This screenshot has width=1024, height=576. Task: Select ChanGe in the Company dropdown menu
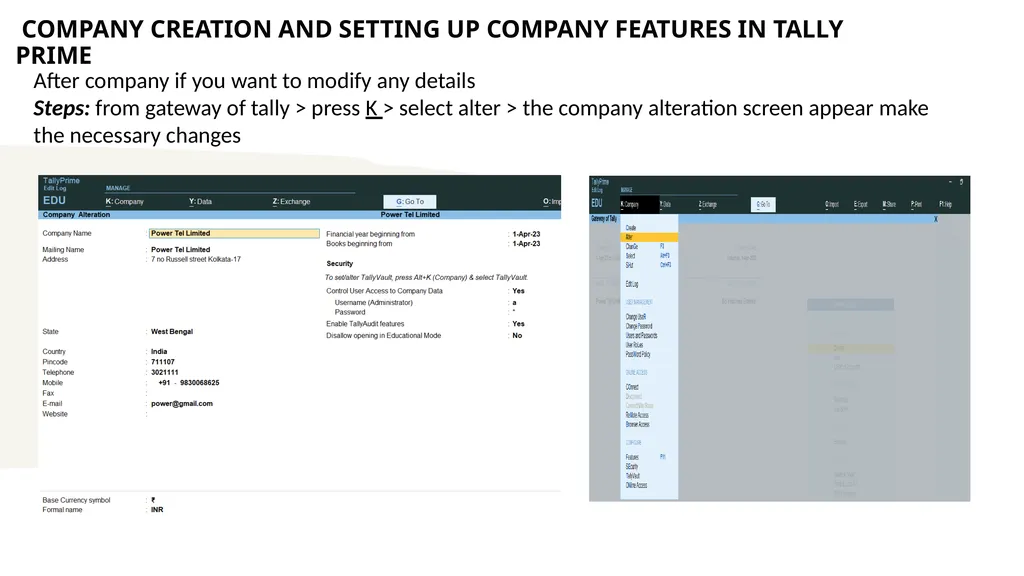[632, 247]
